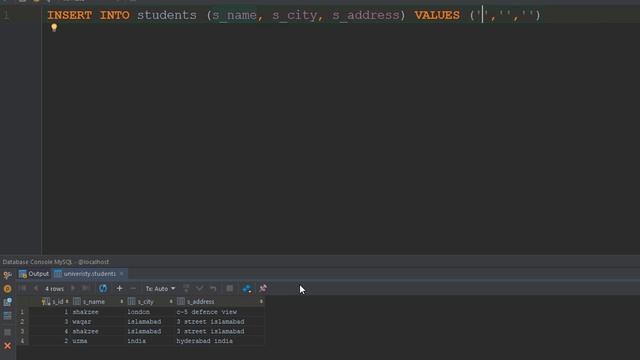
Task: Select the cell 'london'
Action: pyautogui.click(x=138, y=312)
